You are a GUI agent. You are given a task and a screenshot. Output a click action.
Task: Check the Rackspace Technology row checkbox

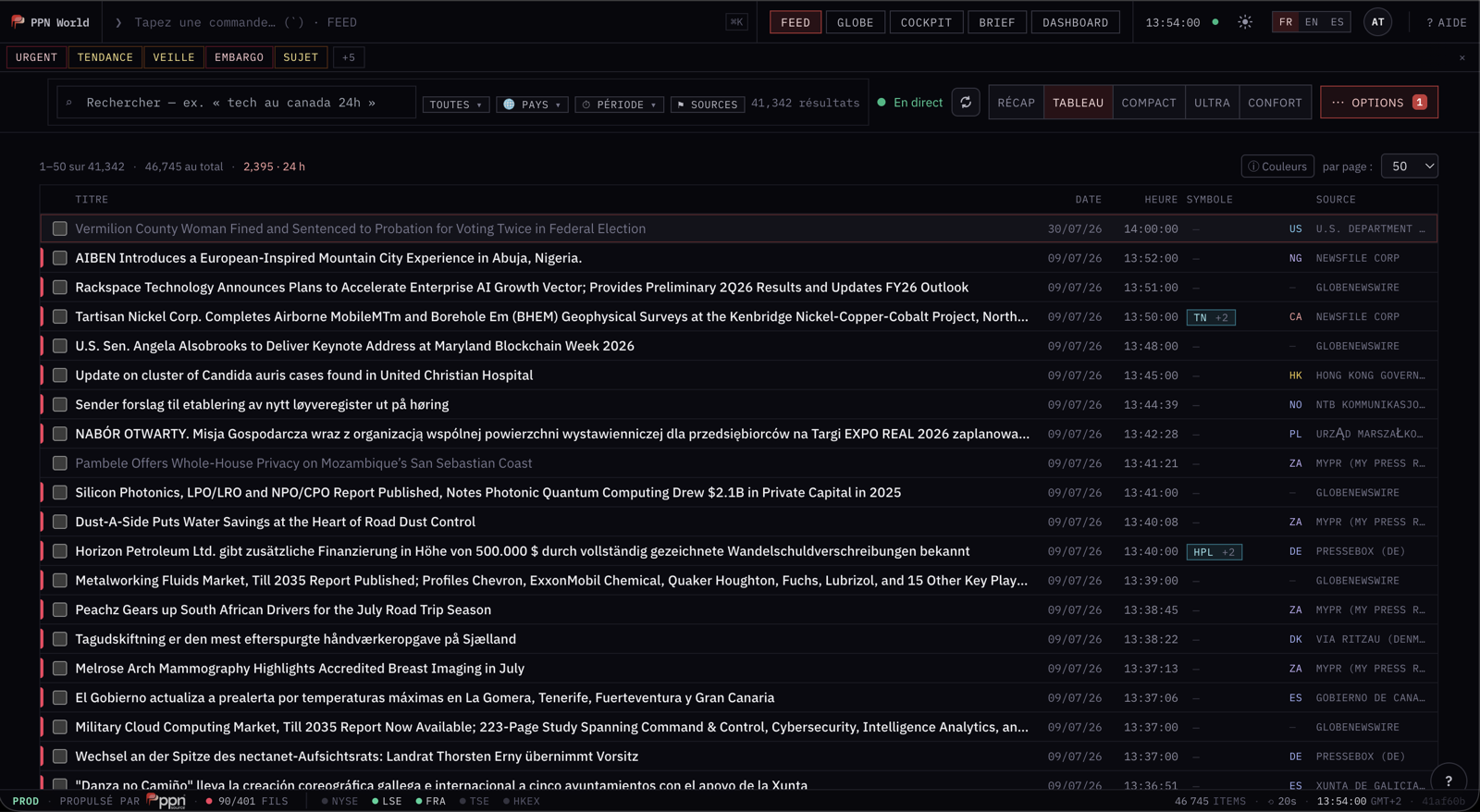pyautogui.click(x=60, y=288)
